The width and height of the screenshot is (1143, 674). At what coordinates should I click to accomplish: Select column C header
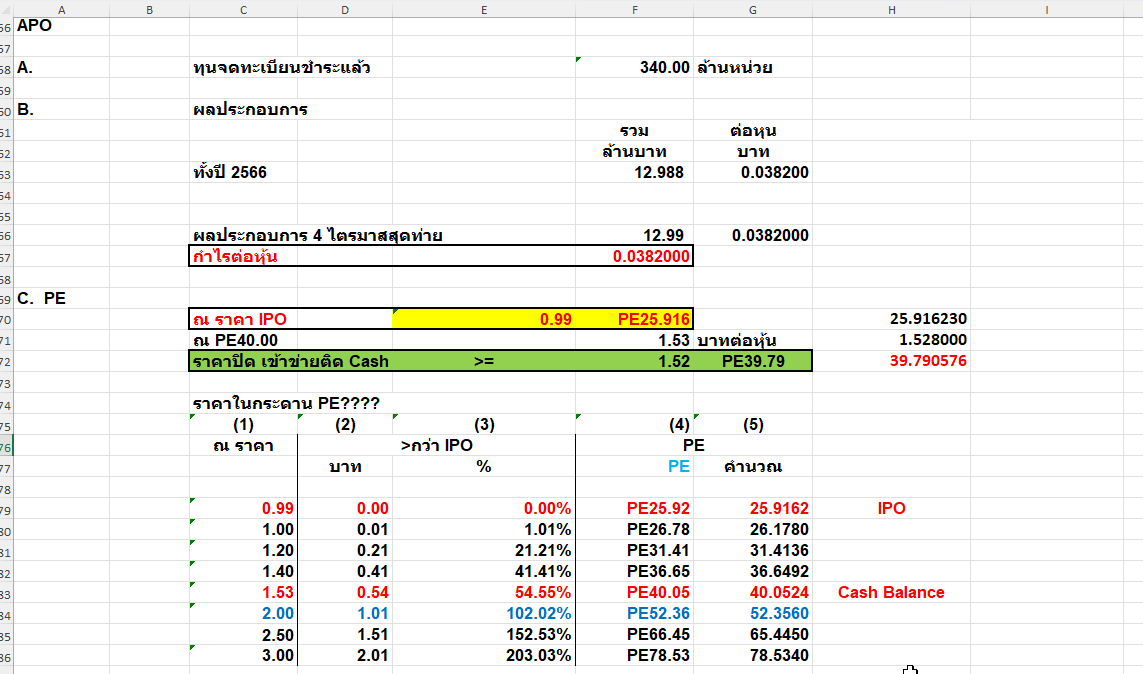pyautogui.click(x=243, y=9)
